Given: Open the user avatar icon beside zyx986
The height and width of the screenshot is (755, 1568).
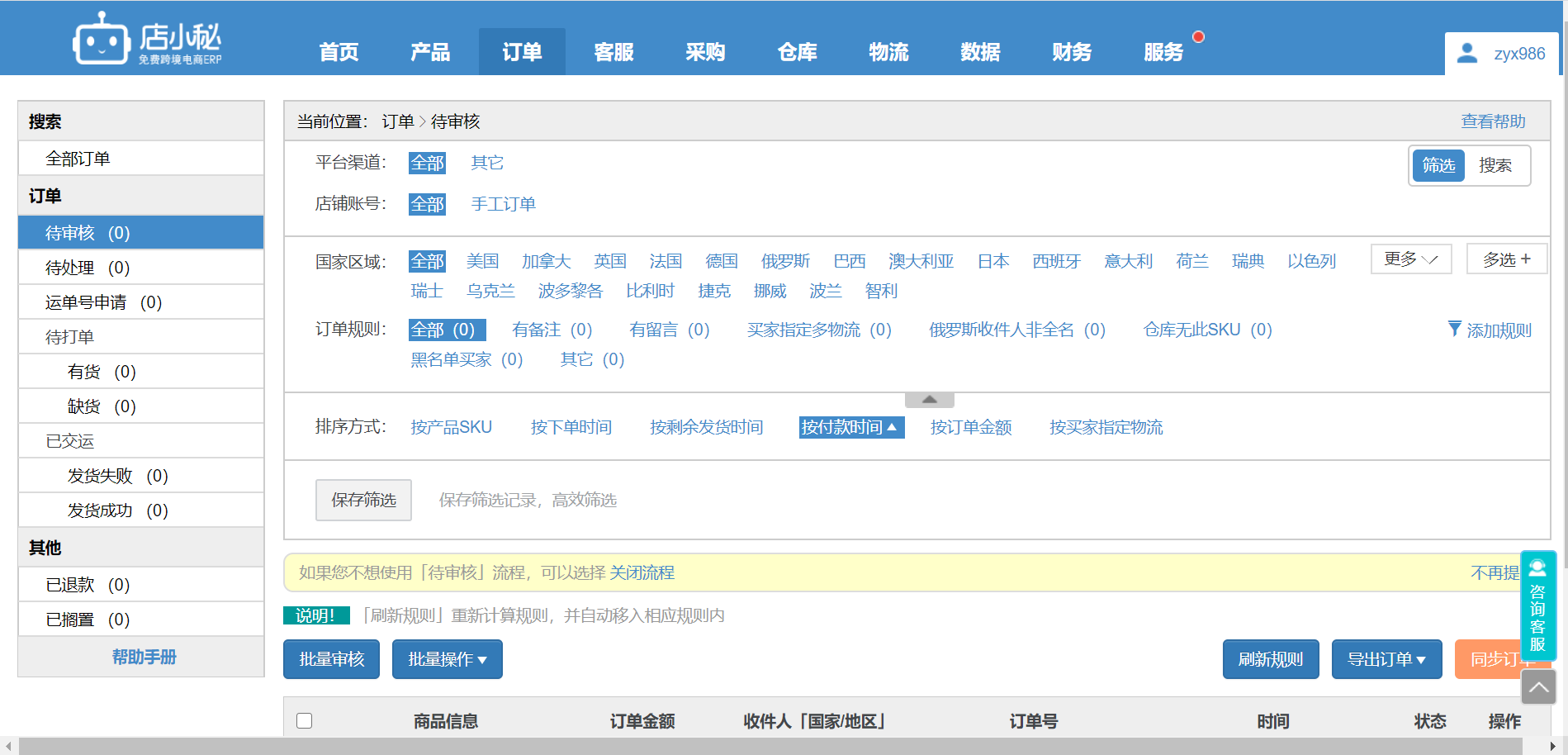Looking at the screenshot, I should point(1467,53).
